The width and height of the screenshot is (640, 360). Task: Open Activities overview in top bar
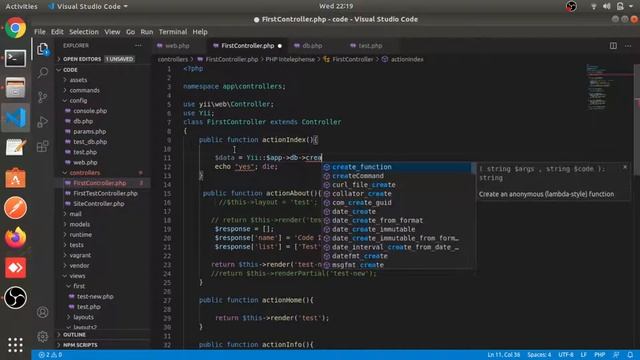point(21,6)
